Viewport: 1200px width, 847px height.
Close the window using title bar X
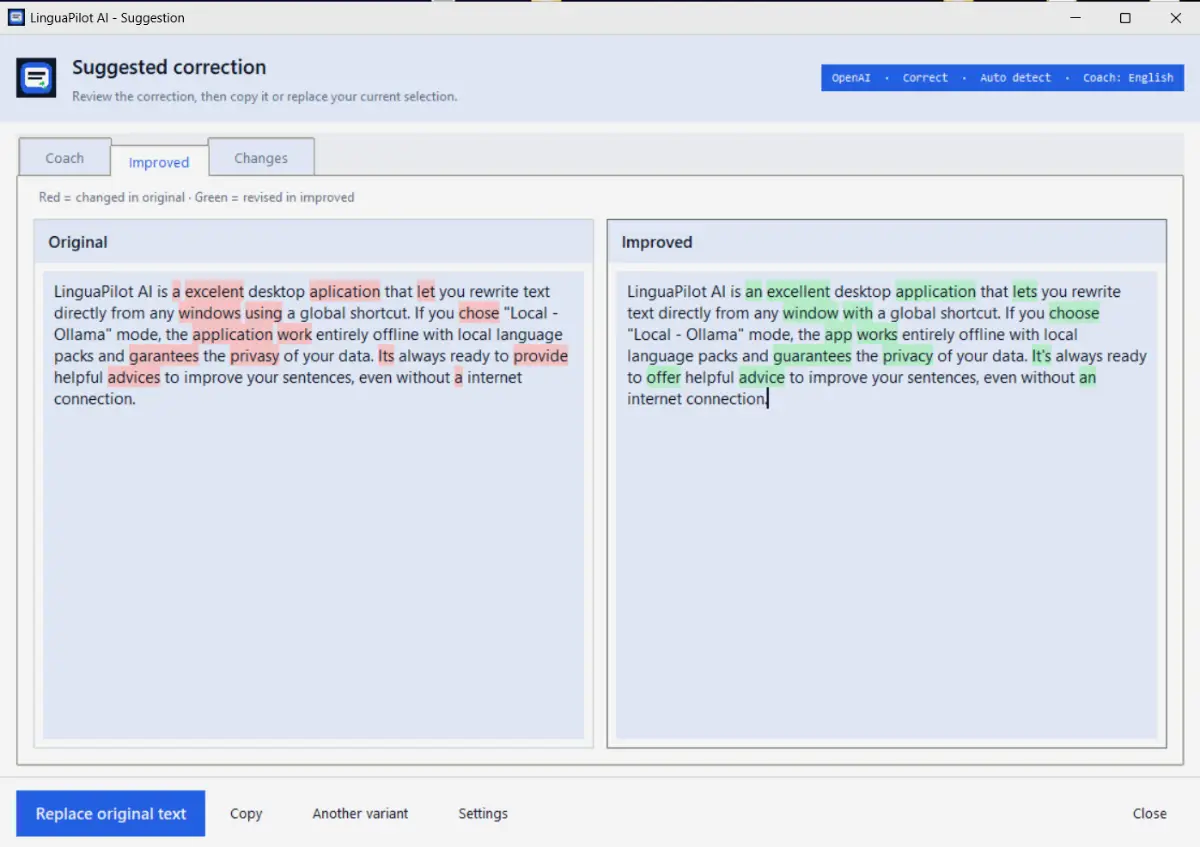click(x=1176, y=17)
